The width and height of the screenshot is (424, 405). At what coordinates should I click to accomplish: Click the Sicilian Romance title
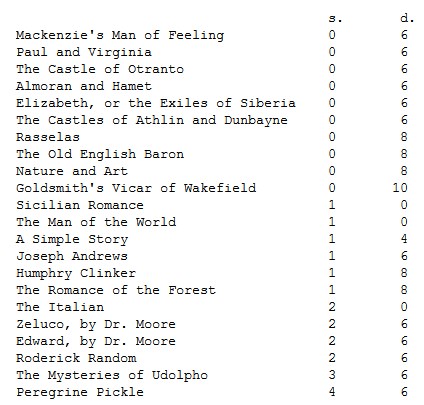[80, 205]
